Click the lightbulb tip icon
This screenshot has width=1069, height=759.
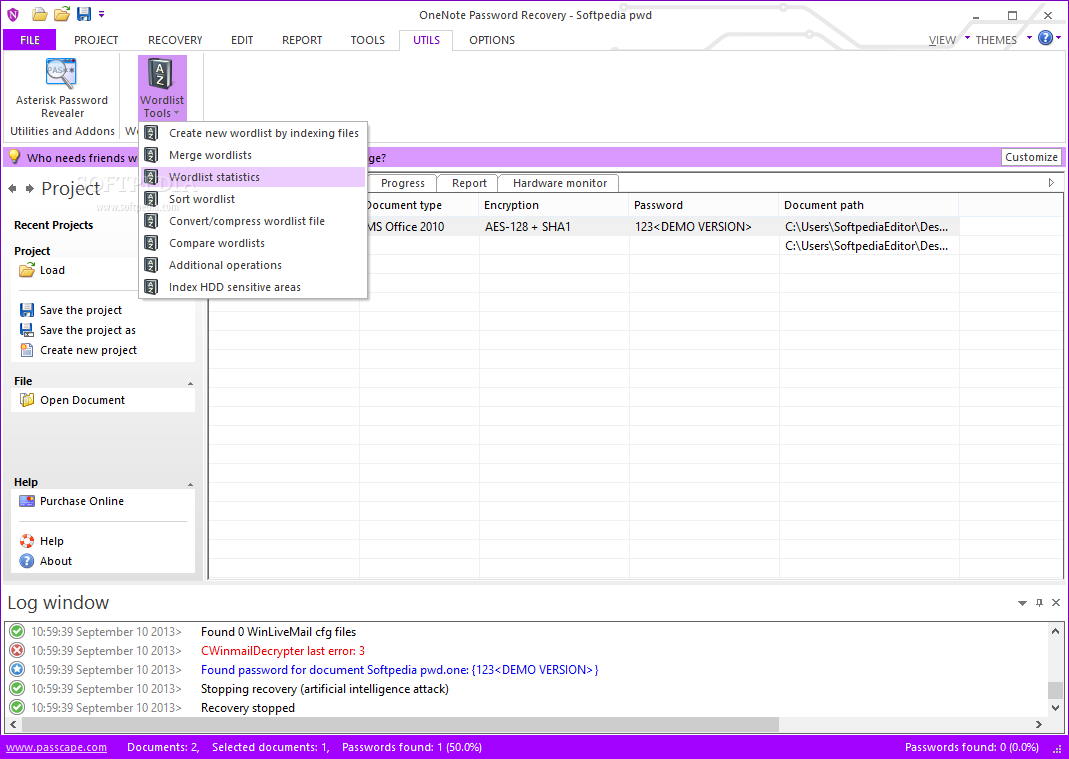[14, 157]
